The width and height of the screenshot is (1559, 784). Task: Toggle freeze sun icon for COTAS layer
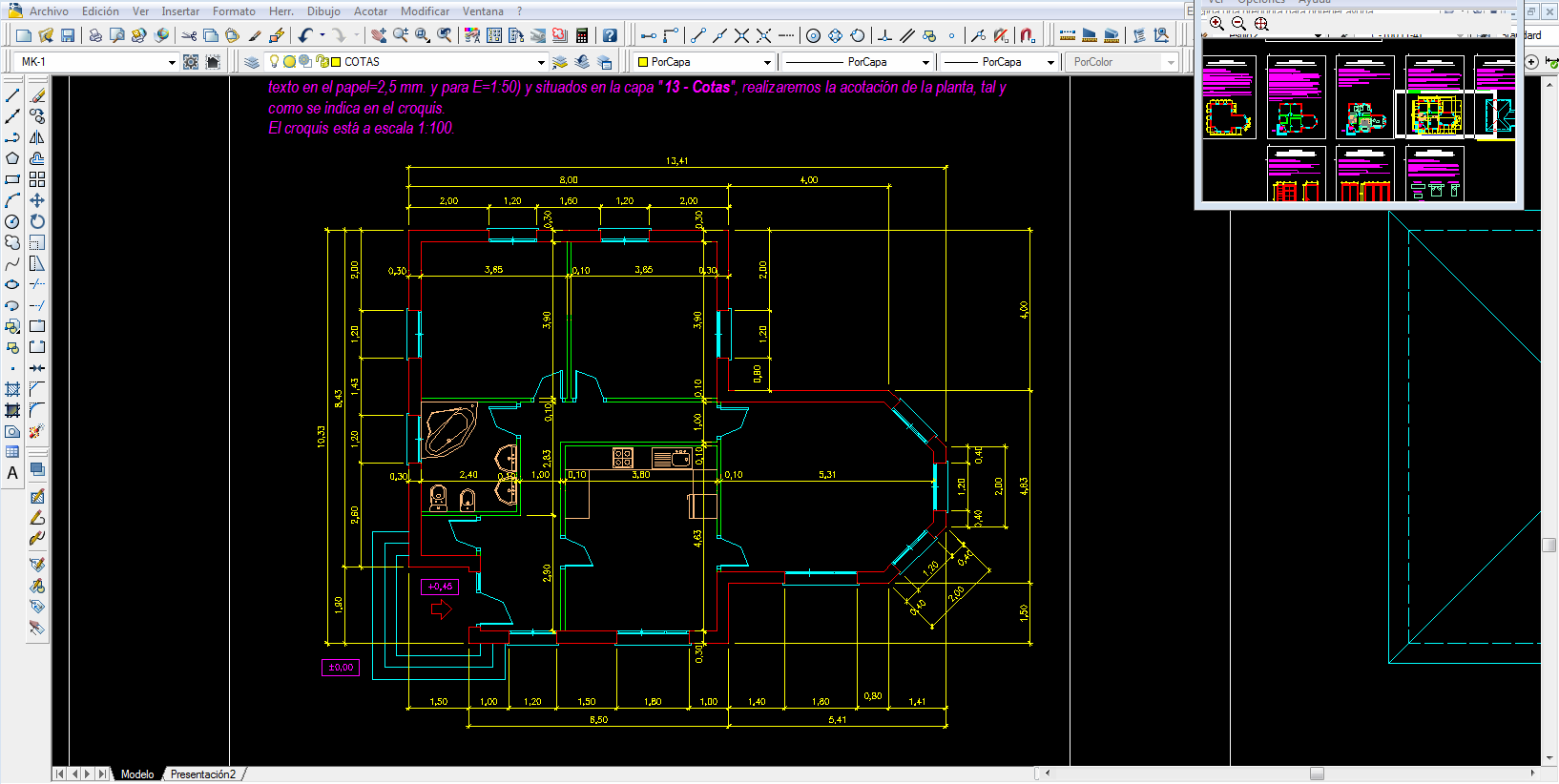click(290, 61)
